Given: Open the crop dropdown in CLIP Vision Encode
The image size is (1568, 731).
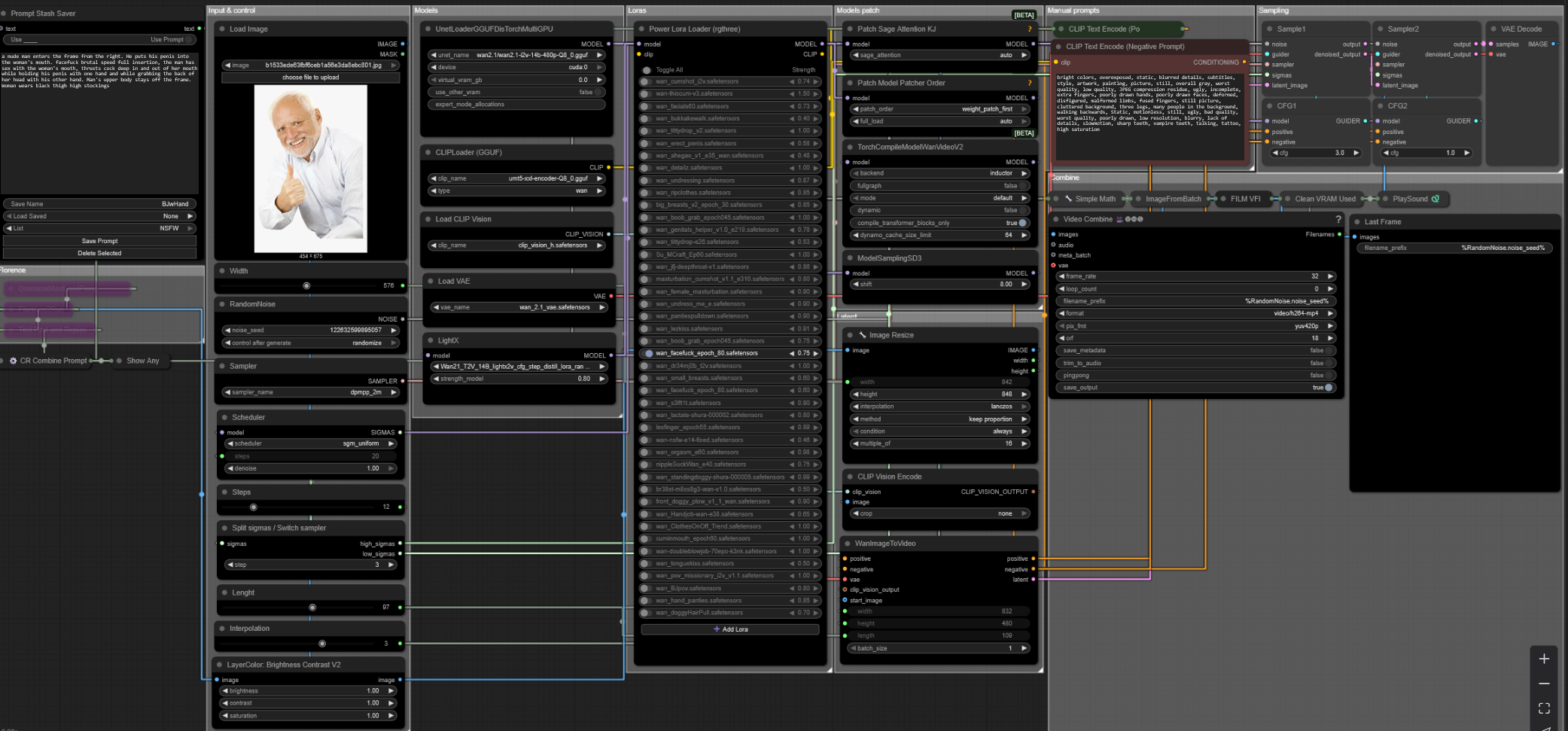Looking at the screenshot, I should 939,513.
